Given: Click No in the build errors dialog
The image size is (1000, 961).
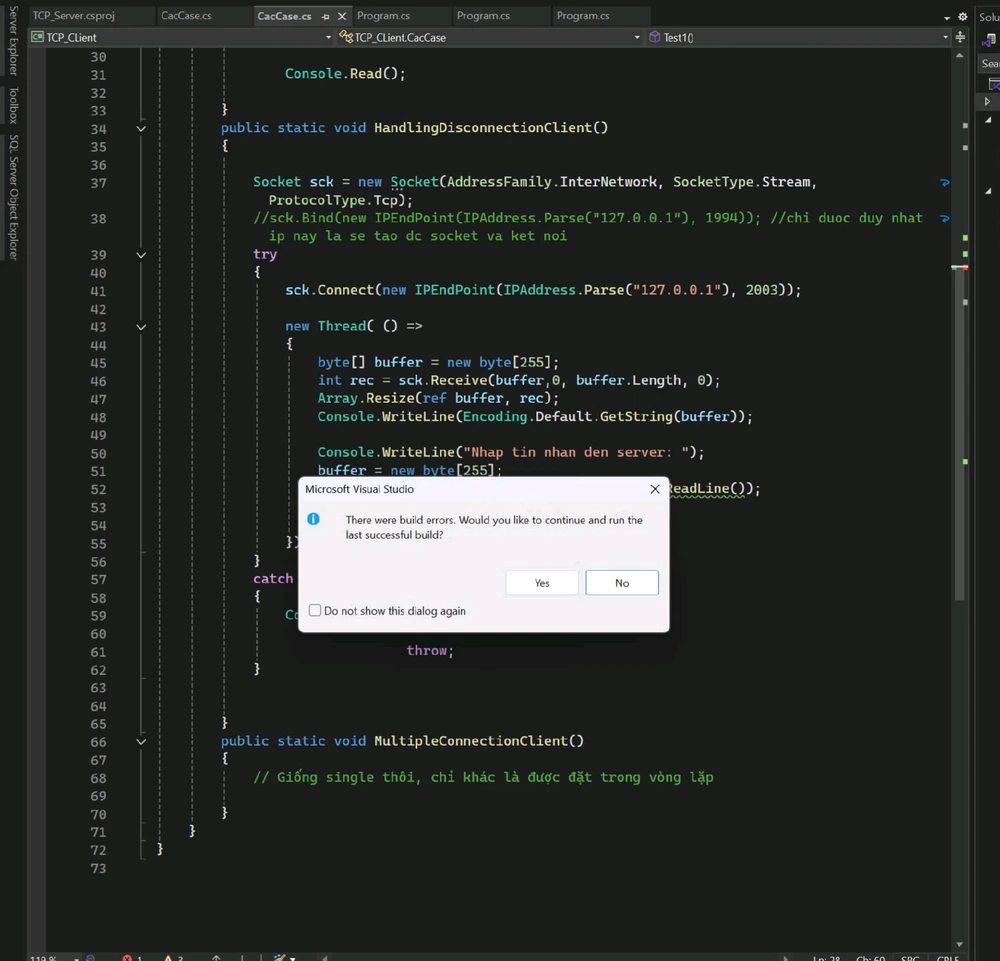Looking at the screenshot, I should pos(621,583).
